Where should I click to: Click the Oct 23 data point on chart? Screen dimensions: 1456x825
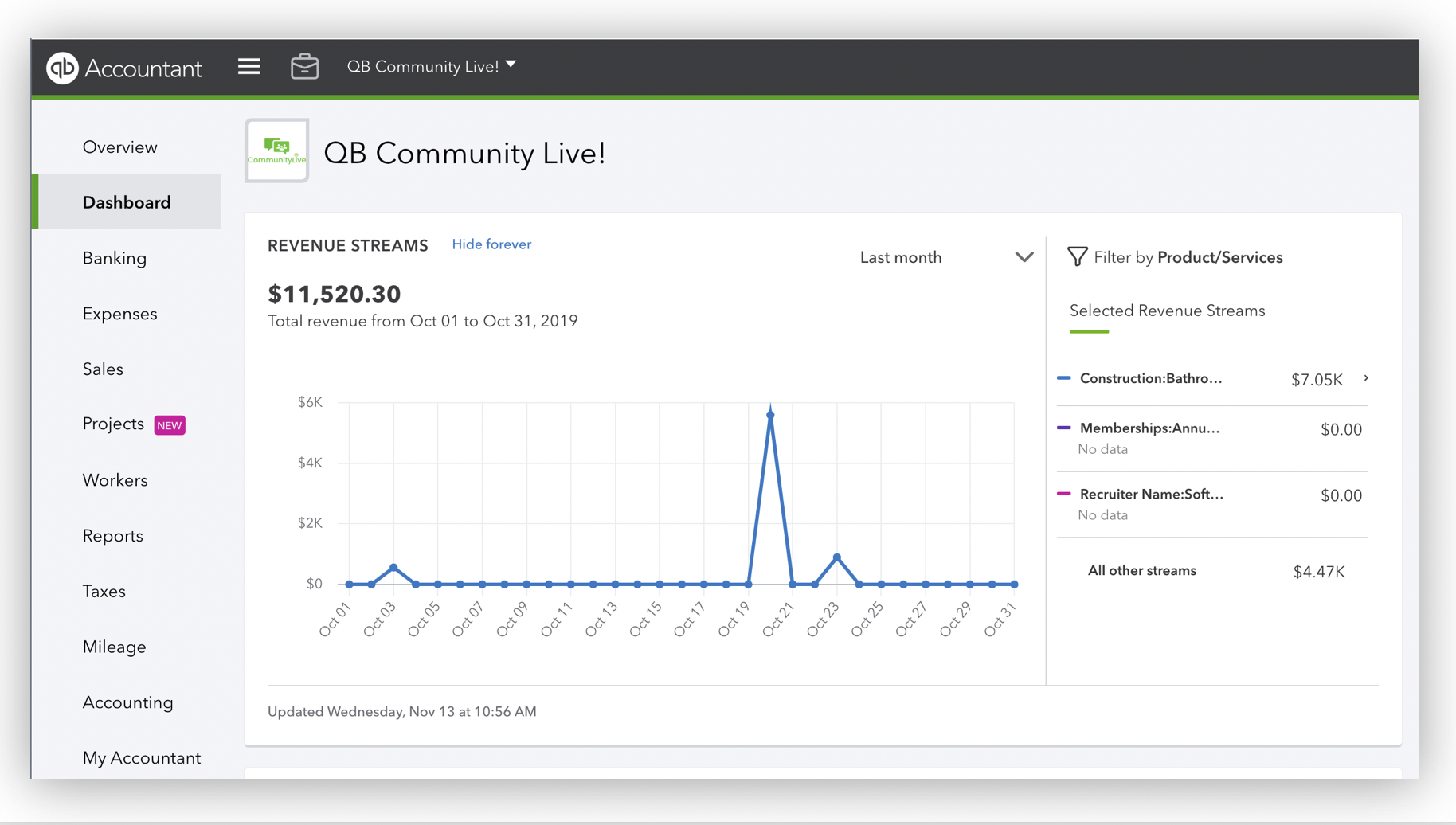coord(837,557)
